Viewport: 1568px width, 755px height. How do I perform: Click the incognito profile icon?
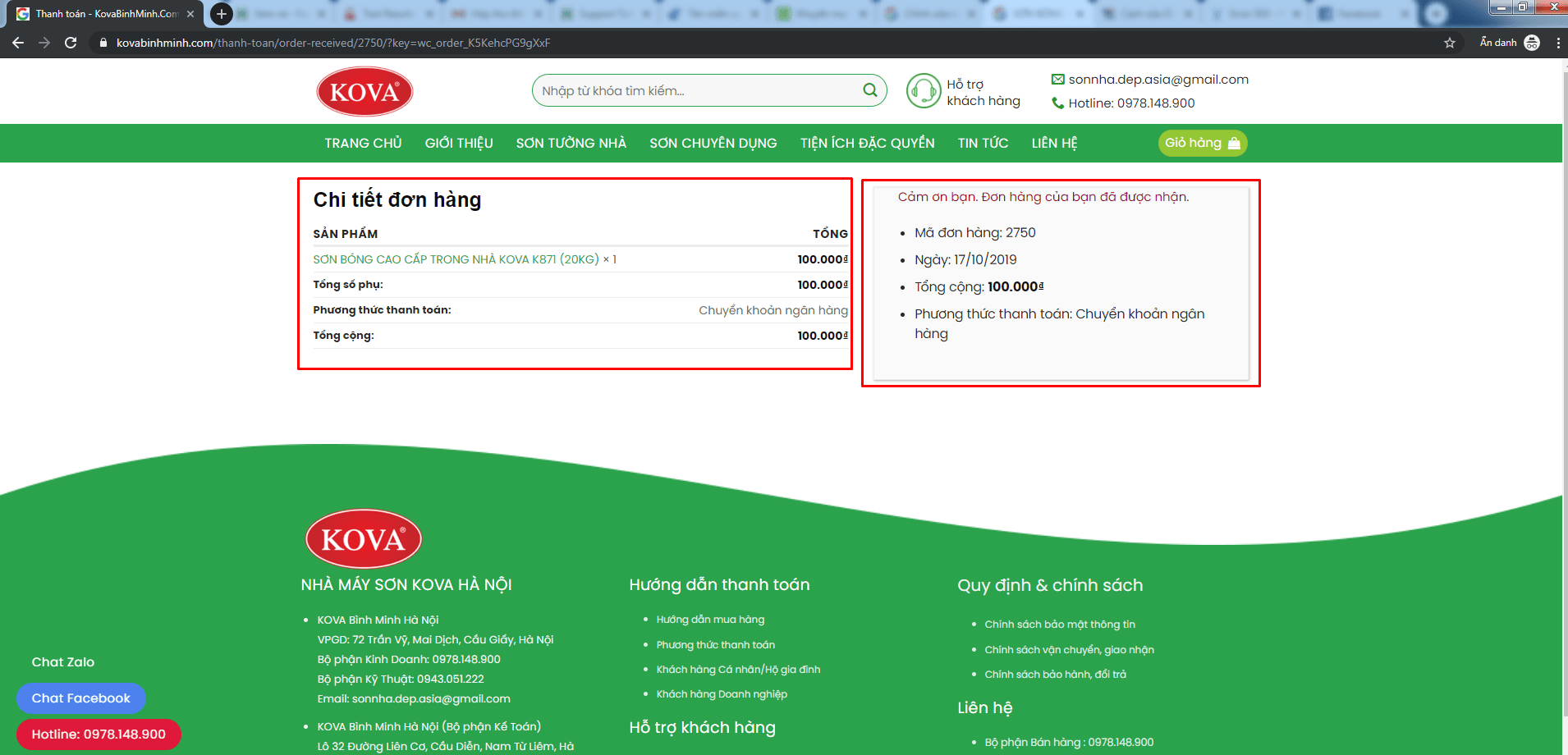[x=1532, y=42]
